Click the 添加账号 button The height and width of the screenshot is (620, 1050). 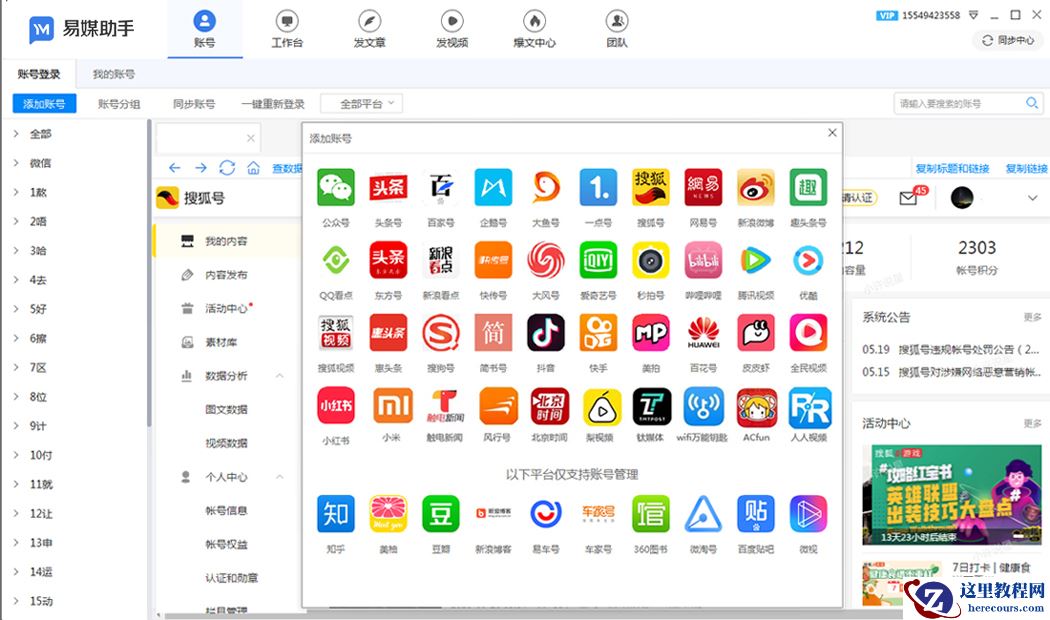[x=44, y=104]
